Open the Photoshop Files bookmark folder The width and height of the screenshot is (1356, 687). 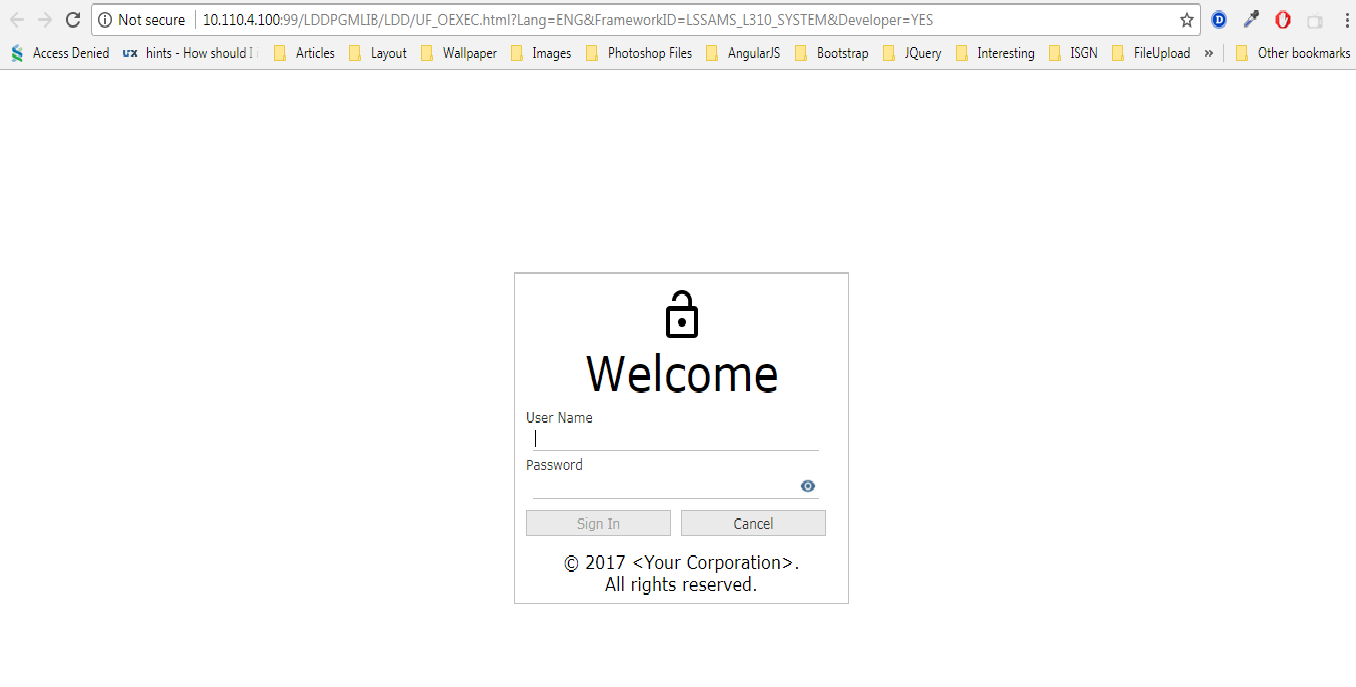pyautogui.click(x=639, y=53)
